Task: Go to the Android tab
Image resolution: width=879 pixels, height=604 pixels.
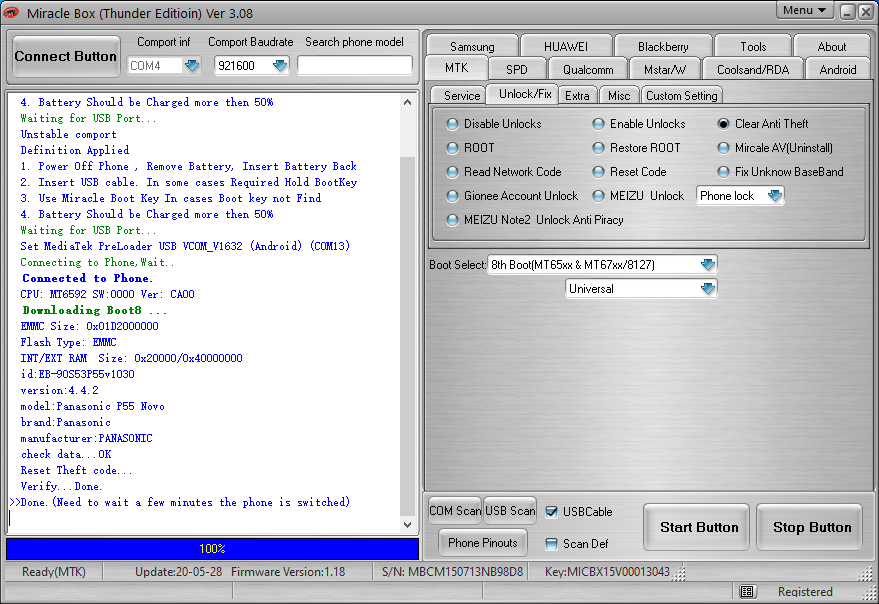Action: click(838, 70)
